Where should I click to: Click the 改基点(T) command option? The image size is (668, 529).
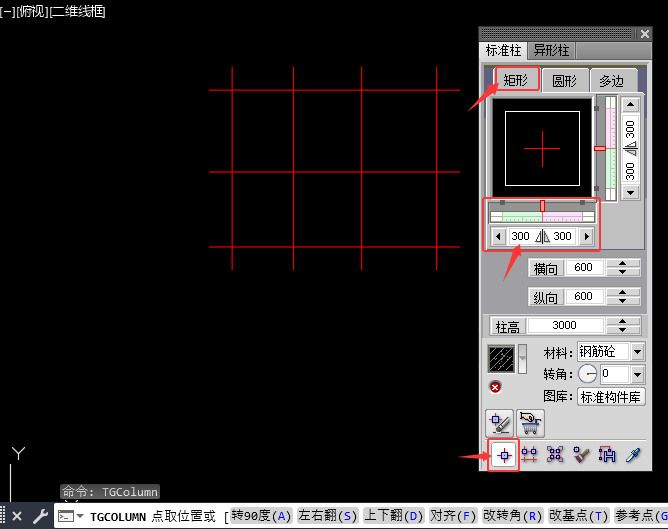click(x=579, y=516)
